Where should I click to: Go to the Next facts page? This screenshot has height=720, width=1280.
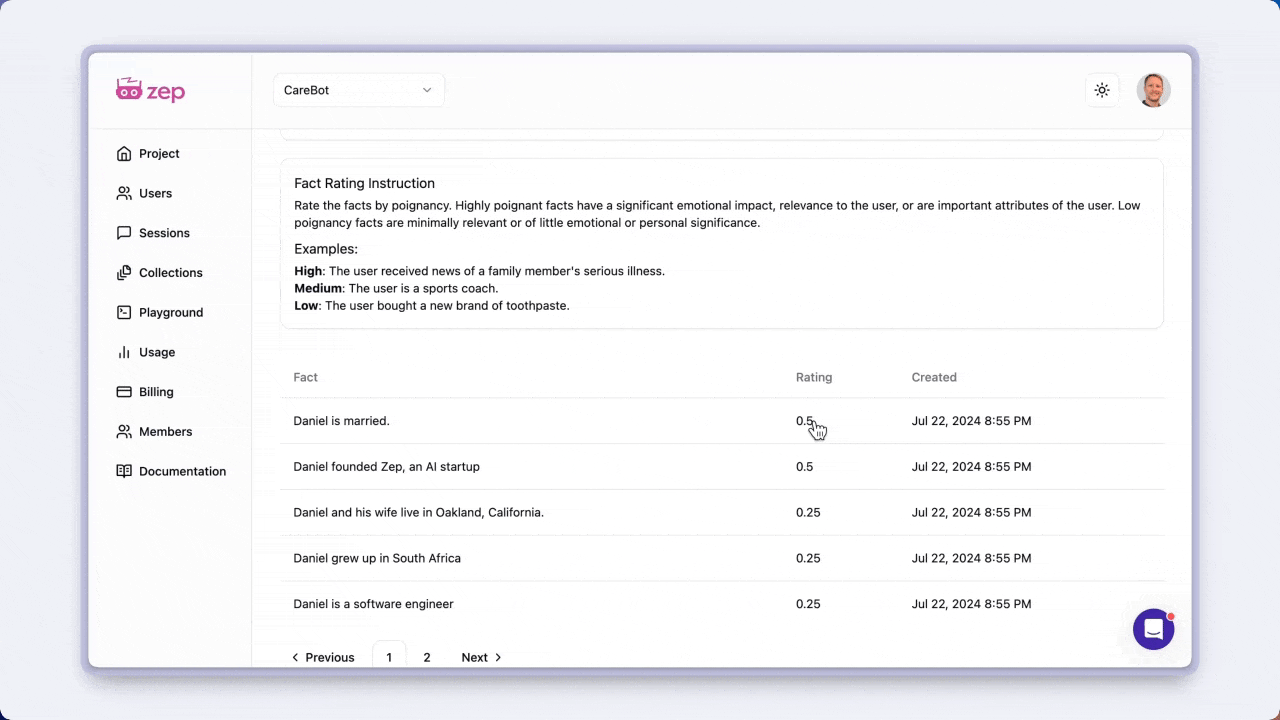tap(481, 657)
